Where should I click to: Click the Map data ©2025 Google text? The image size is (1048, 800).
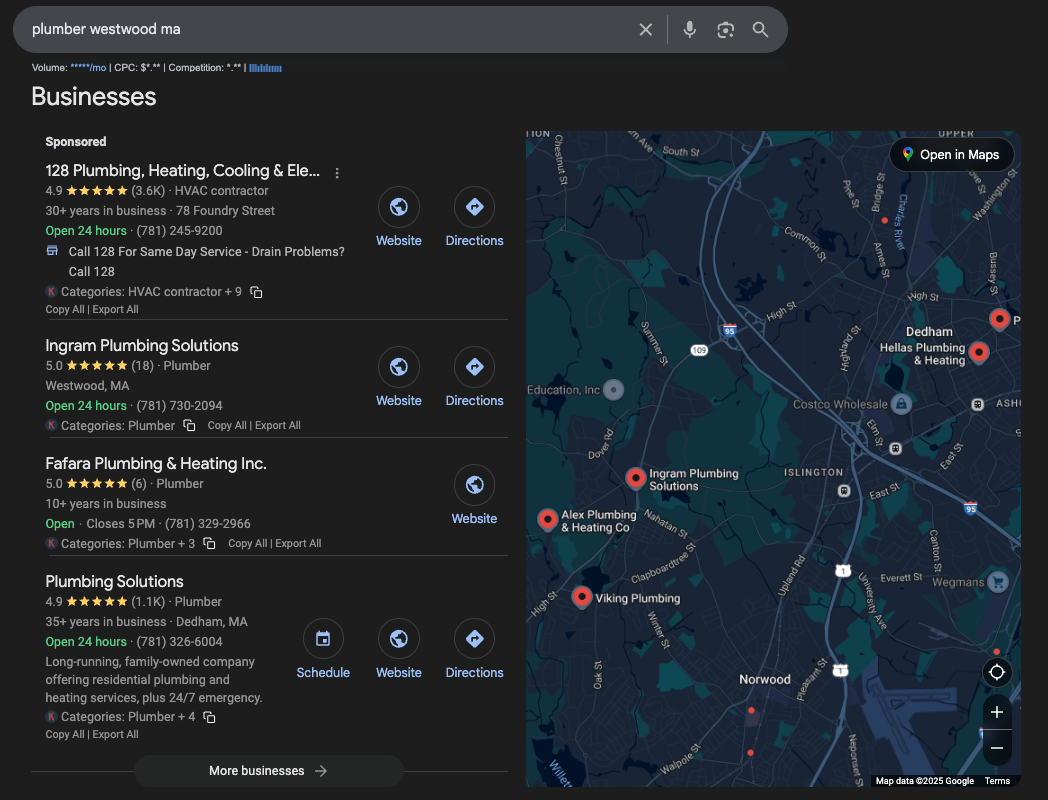(x=924, y=781)
